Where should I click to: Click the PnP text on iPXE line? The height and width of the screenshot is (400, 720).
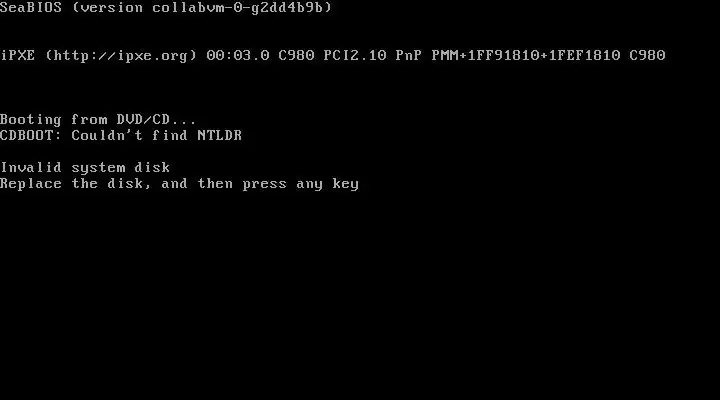(409, 56)
